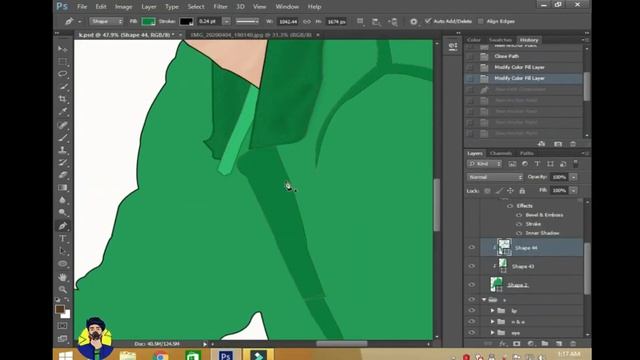Click the foreground color swatch
The height and width of the screenshot is (360, 640).
[60, 309]
